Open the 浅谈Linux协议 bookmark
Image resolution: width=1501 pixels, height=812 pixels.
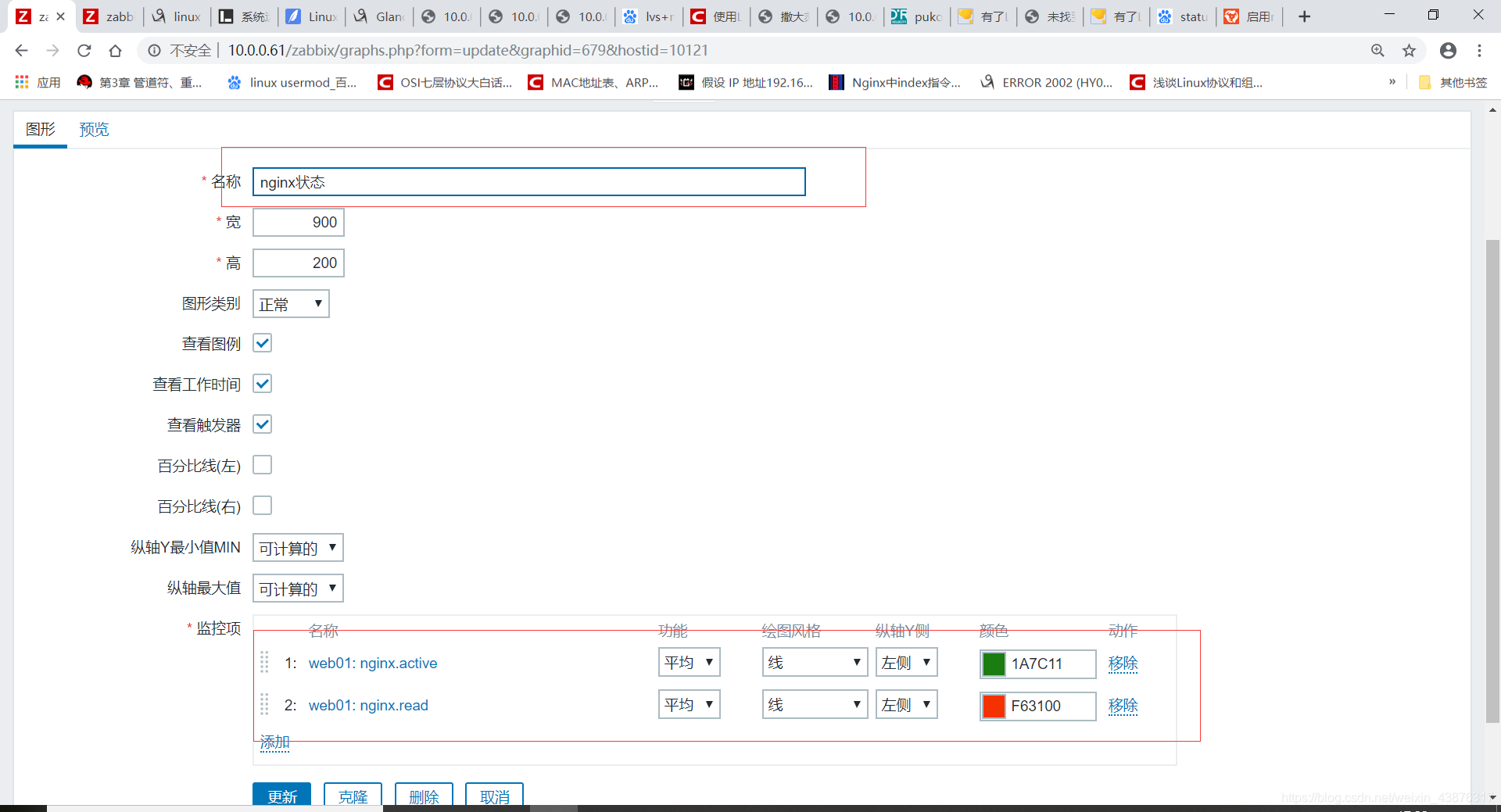[x=1197, y=82]
